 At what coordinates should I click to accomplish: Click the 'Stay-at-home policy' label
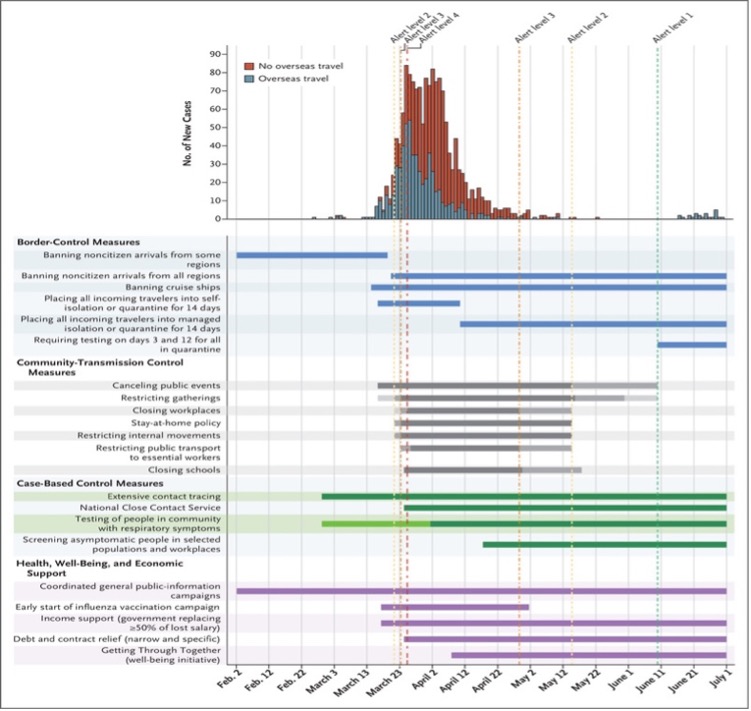[176, 423]
